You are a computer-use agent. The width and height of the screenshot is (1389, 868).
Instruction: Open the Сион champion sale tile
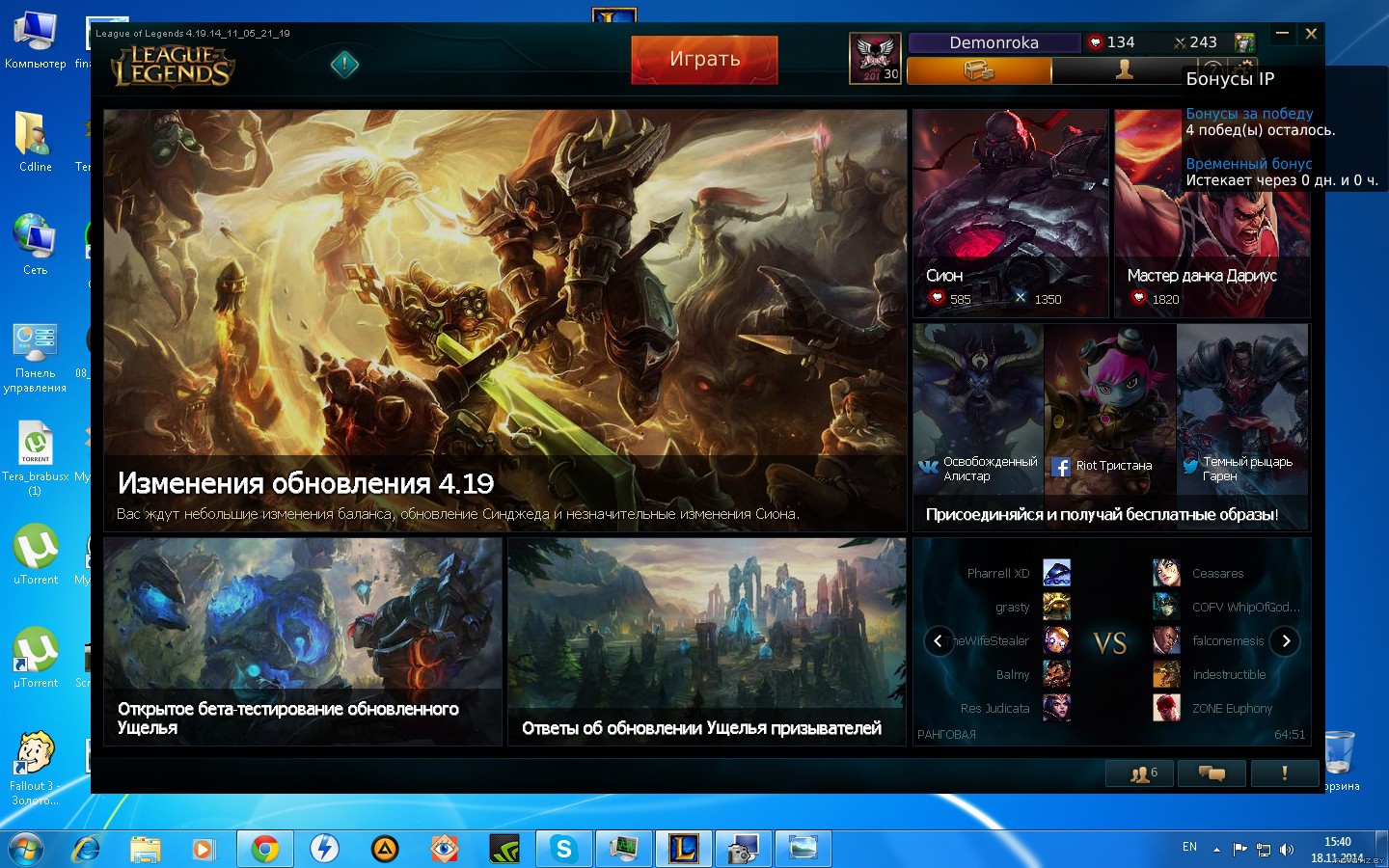1011,213
